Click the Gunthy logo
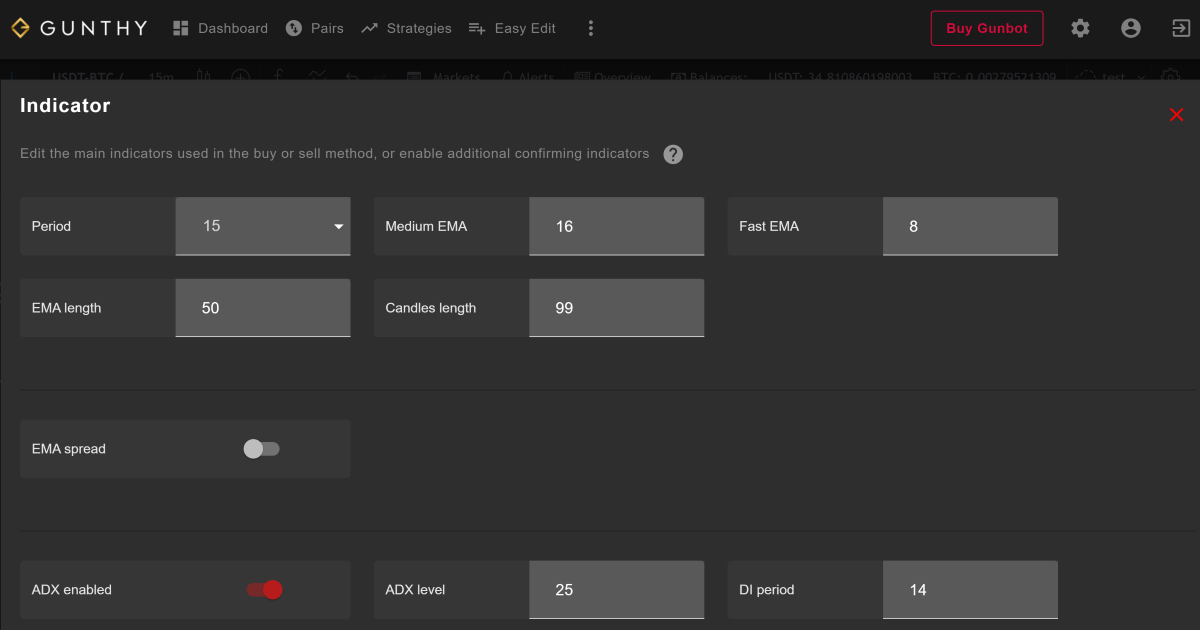Image resolution: width=1200 pixels, height=630 pixels. pyautogui.click(x=79, y=28)
